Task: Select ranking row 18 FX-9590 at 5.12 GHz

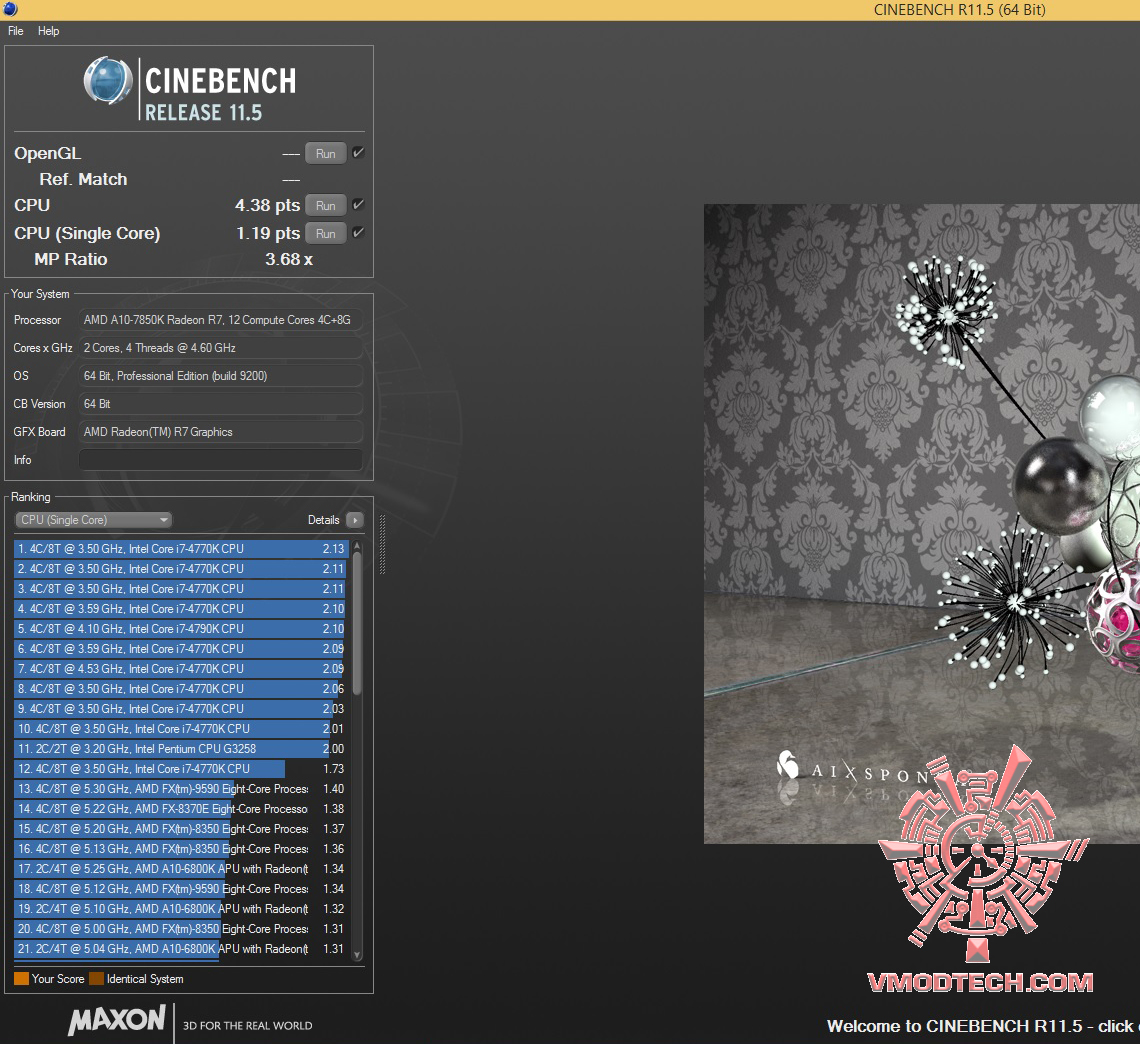Action: tap(182, 888)
